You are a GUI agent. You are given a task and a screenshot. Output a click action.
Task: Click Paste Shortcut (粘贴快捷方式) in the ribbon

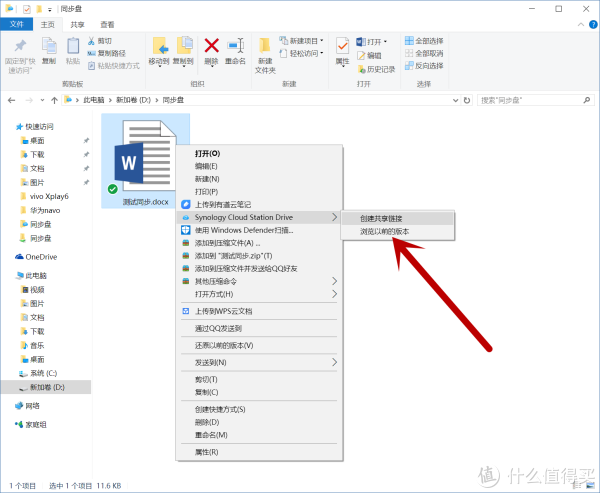[114, 65]
